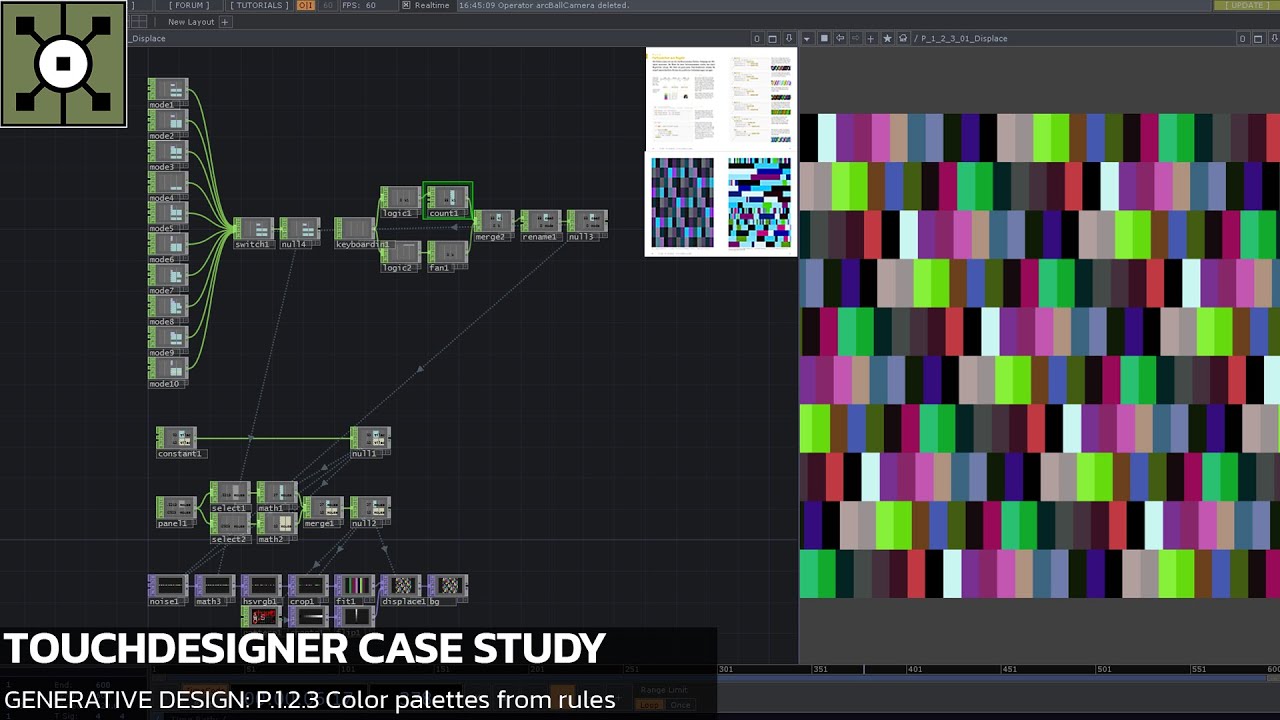Click the dark purple palette reference thumbnail
1280x720 pixels.
[683, 203]
